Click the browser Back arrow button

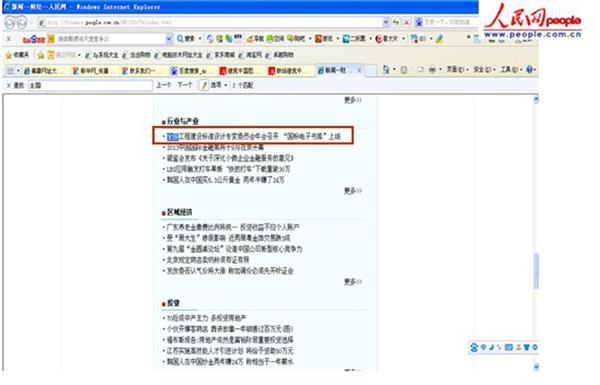(10, 23)
